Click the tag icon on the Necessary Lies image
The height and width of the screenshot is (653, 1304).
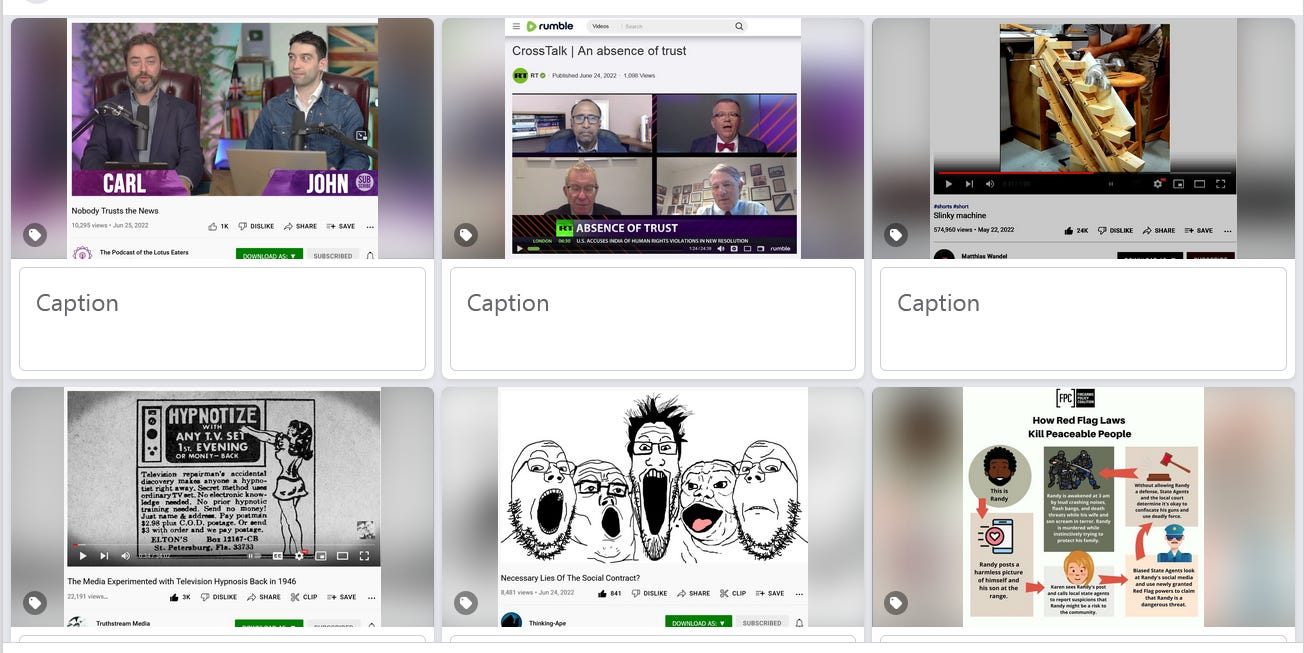click(466, 603)
